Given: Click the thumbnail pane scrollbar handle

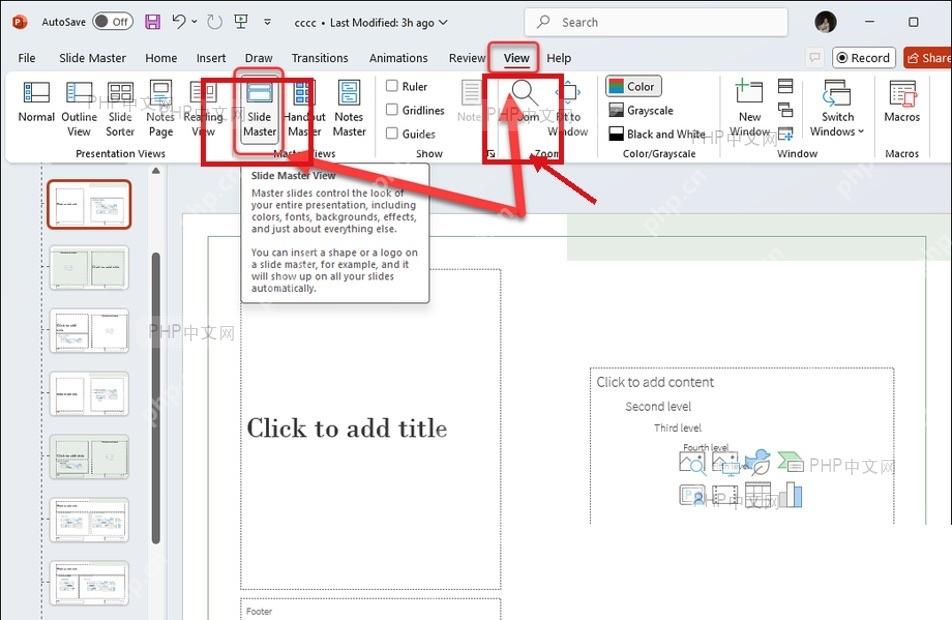Looking at the screenshot, I should pyautogui.click(x=156, y=398).
